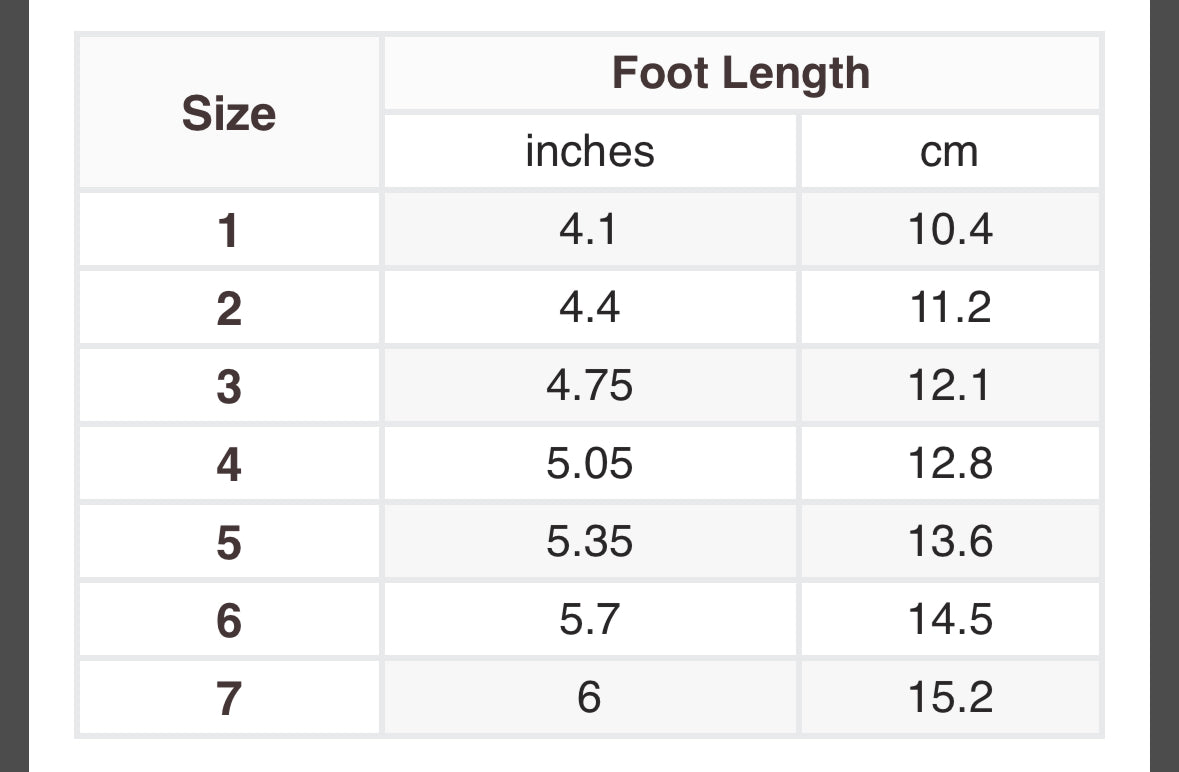Click the 5.7 inches cell
The image size is (1179, 772).
coord(590,620)
